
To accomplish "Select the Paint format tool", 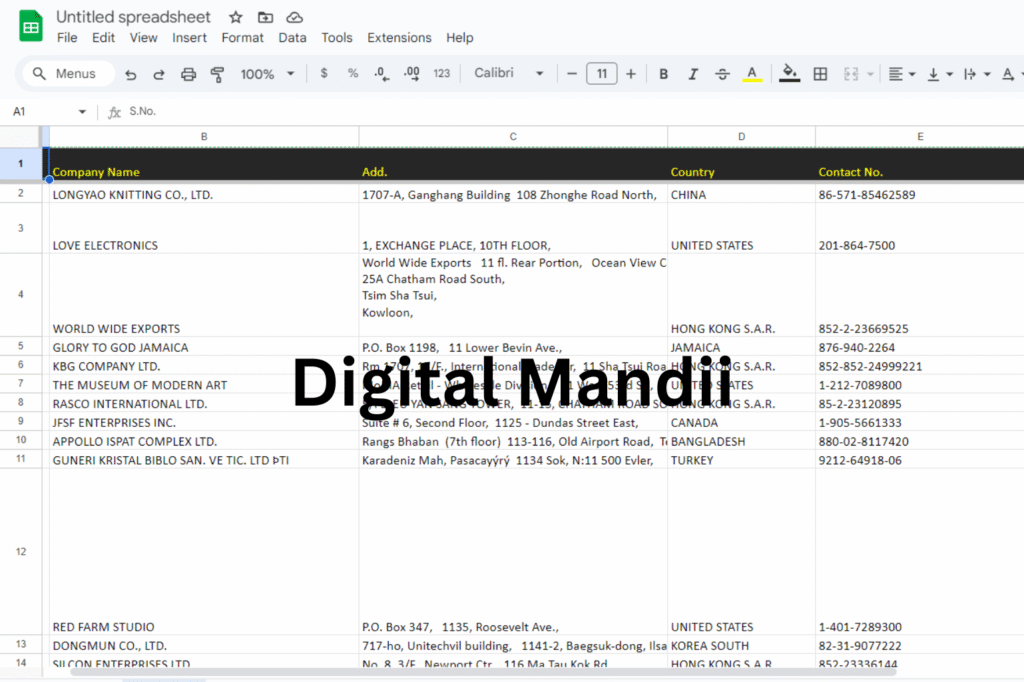I will click(x=217, y=74).
